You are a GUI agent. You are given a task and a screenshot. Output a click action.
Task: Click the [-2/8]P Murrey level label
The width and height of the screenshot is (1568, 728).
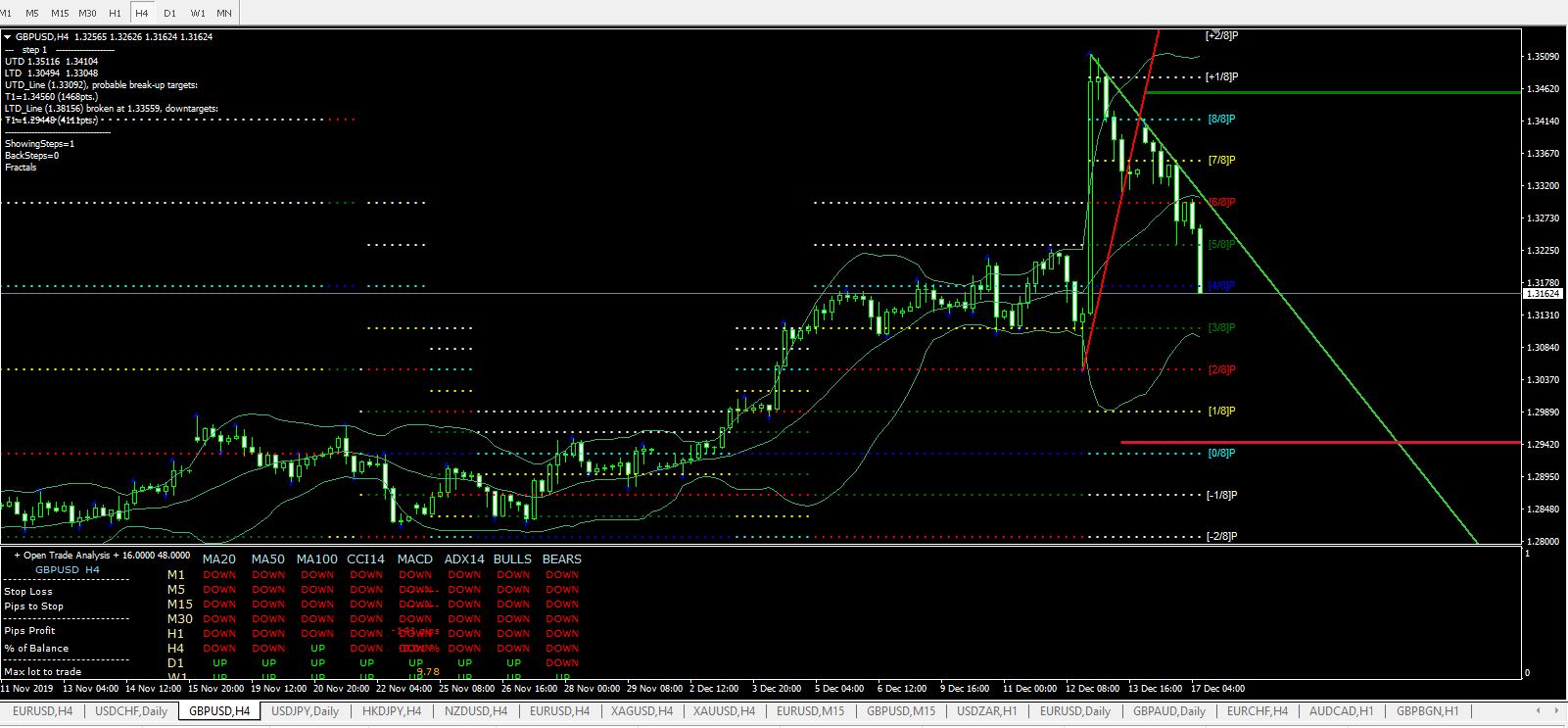[1221, 536]
